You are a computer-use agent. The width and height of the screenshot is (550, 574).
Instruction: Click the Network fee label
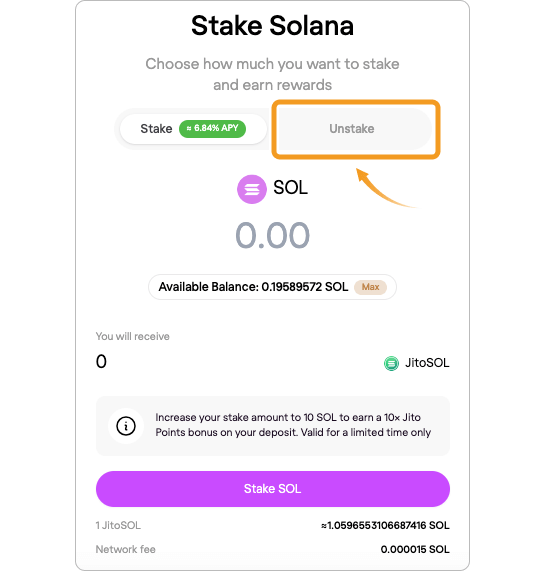(126, 549)
